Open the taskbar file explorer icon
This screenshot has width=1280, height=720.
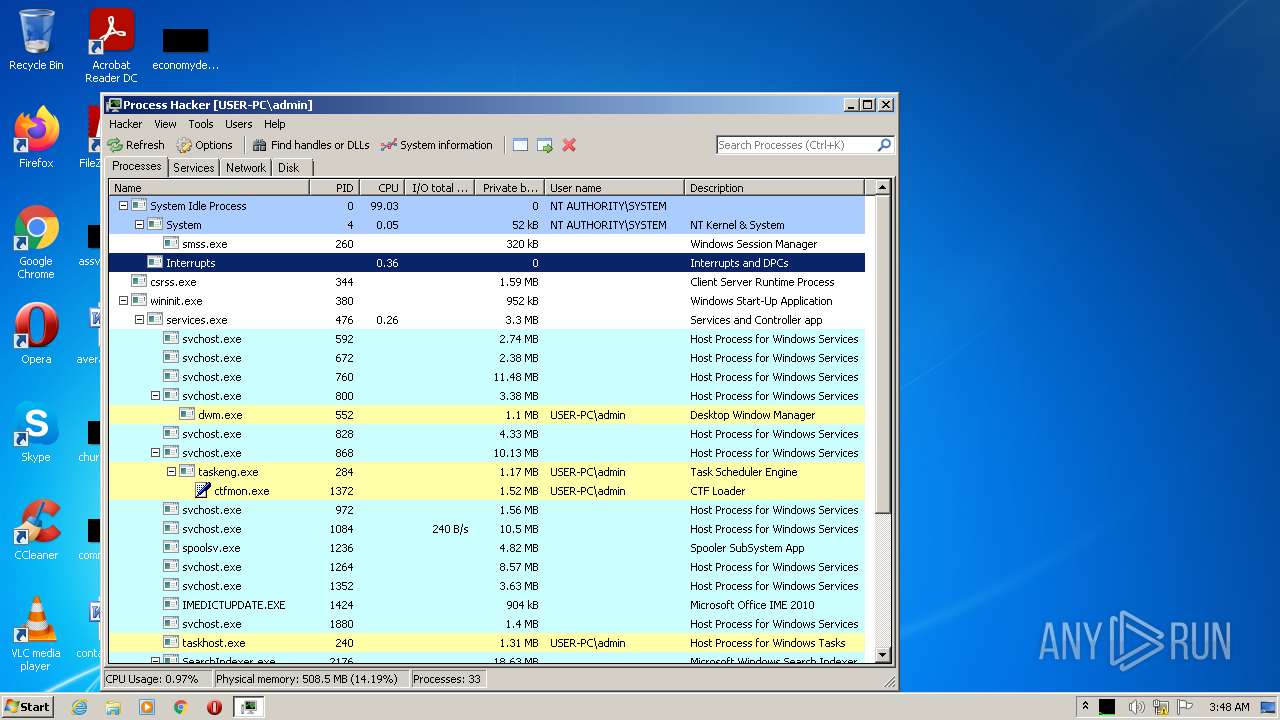pyautogui.click(x=113, y=707)
